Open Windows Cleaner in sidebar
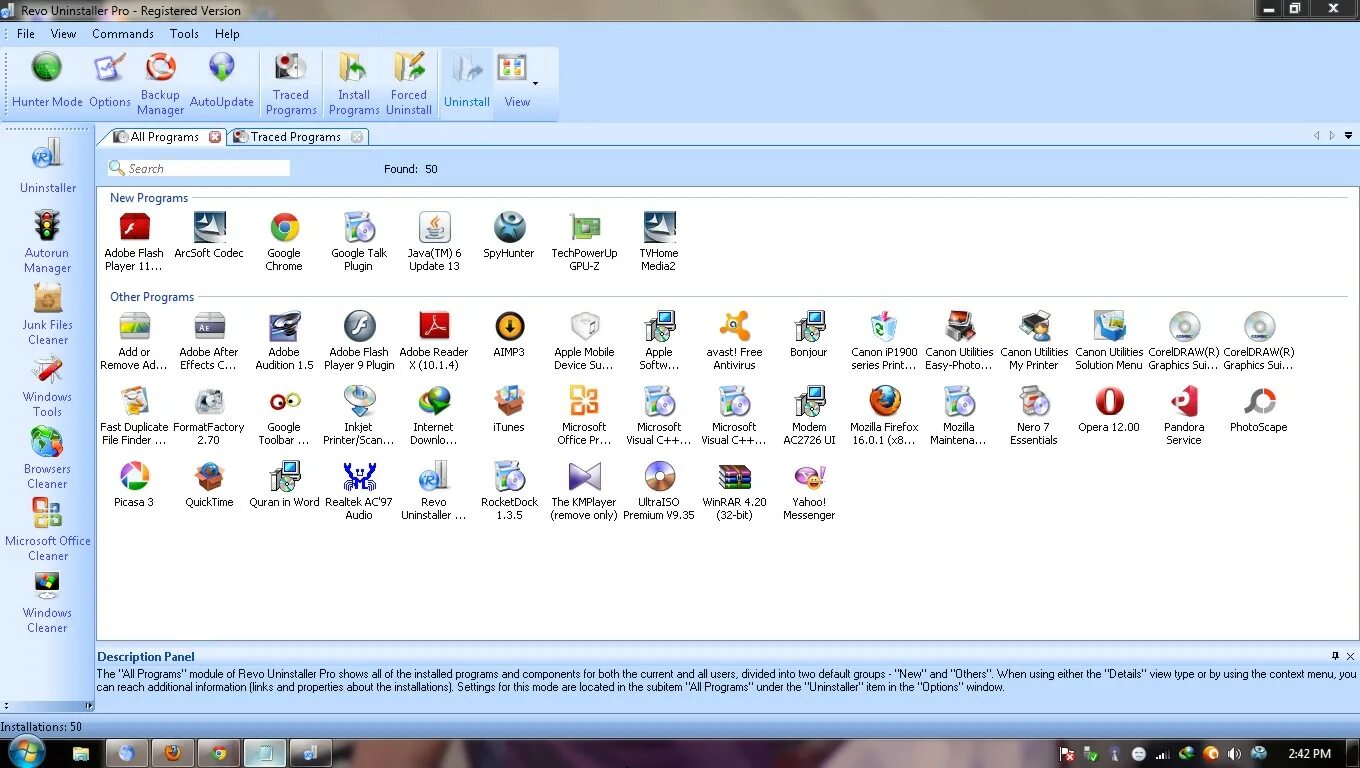The image size is (1360, 768). [48, 601]
